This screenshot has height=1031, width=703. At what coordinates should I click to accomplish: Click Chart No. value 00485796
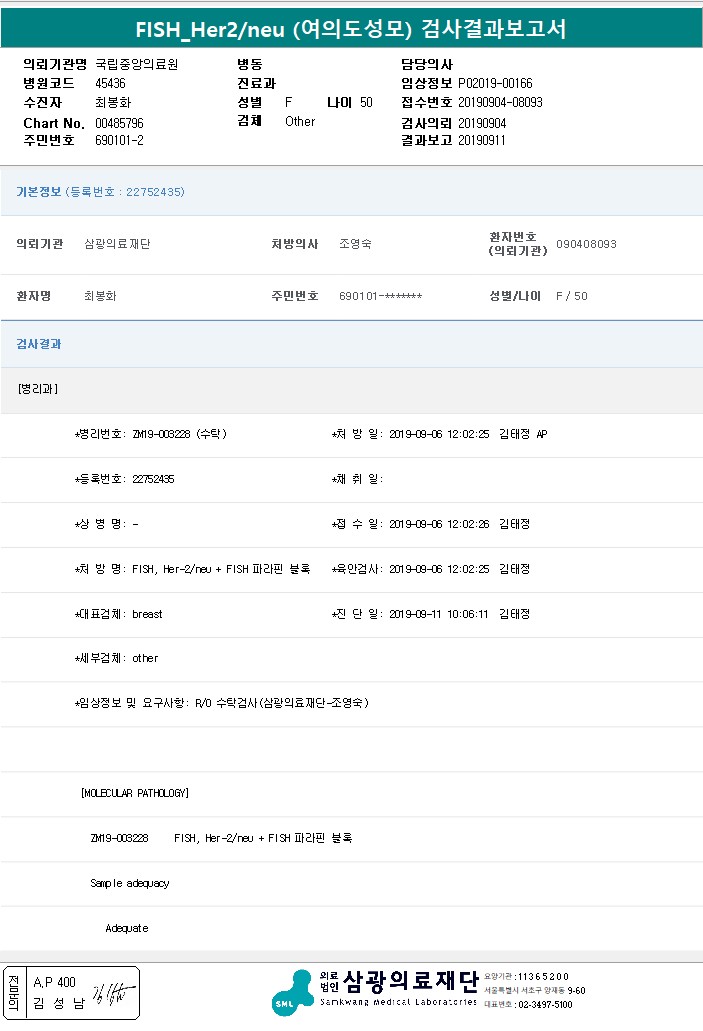119,123
